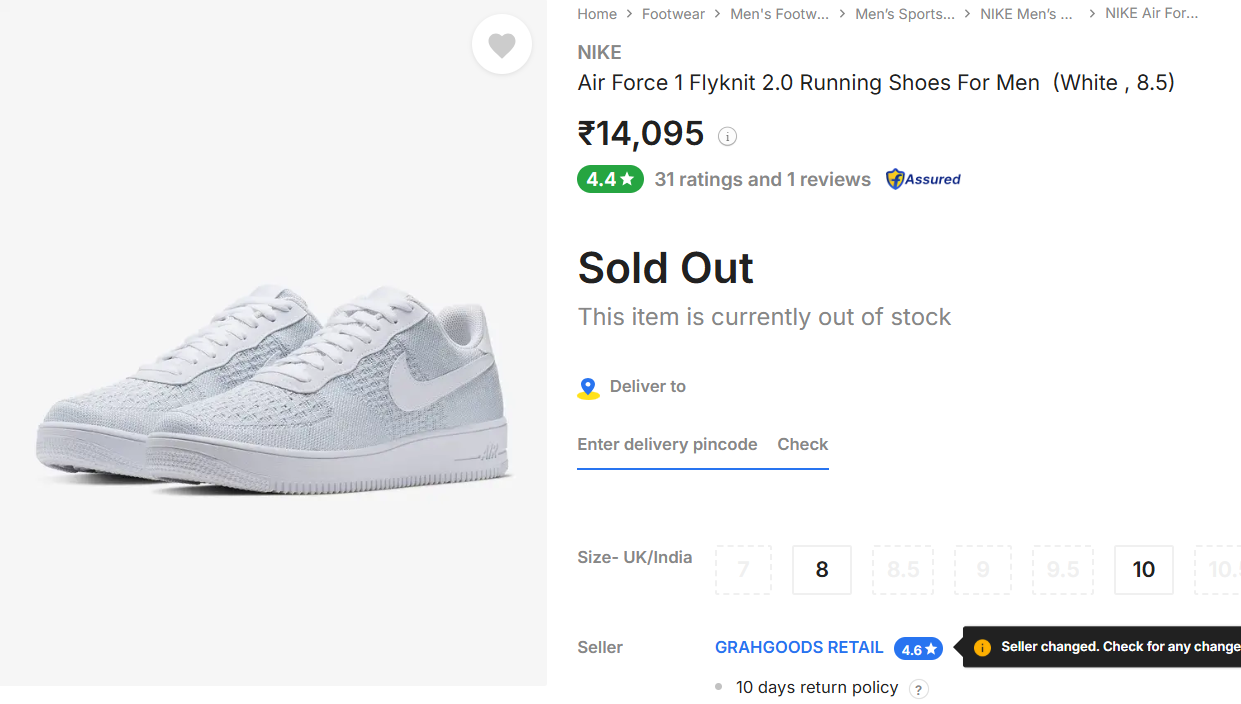Open GRAHGOODS RETAIL seller link
1241x704 pixels.
coord(799,647)
